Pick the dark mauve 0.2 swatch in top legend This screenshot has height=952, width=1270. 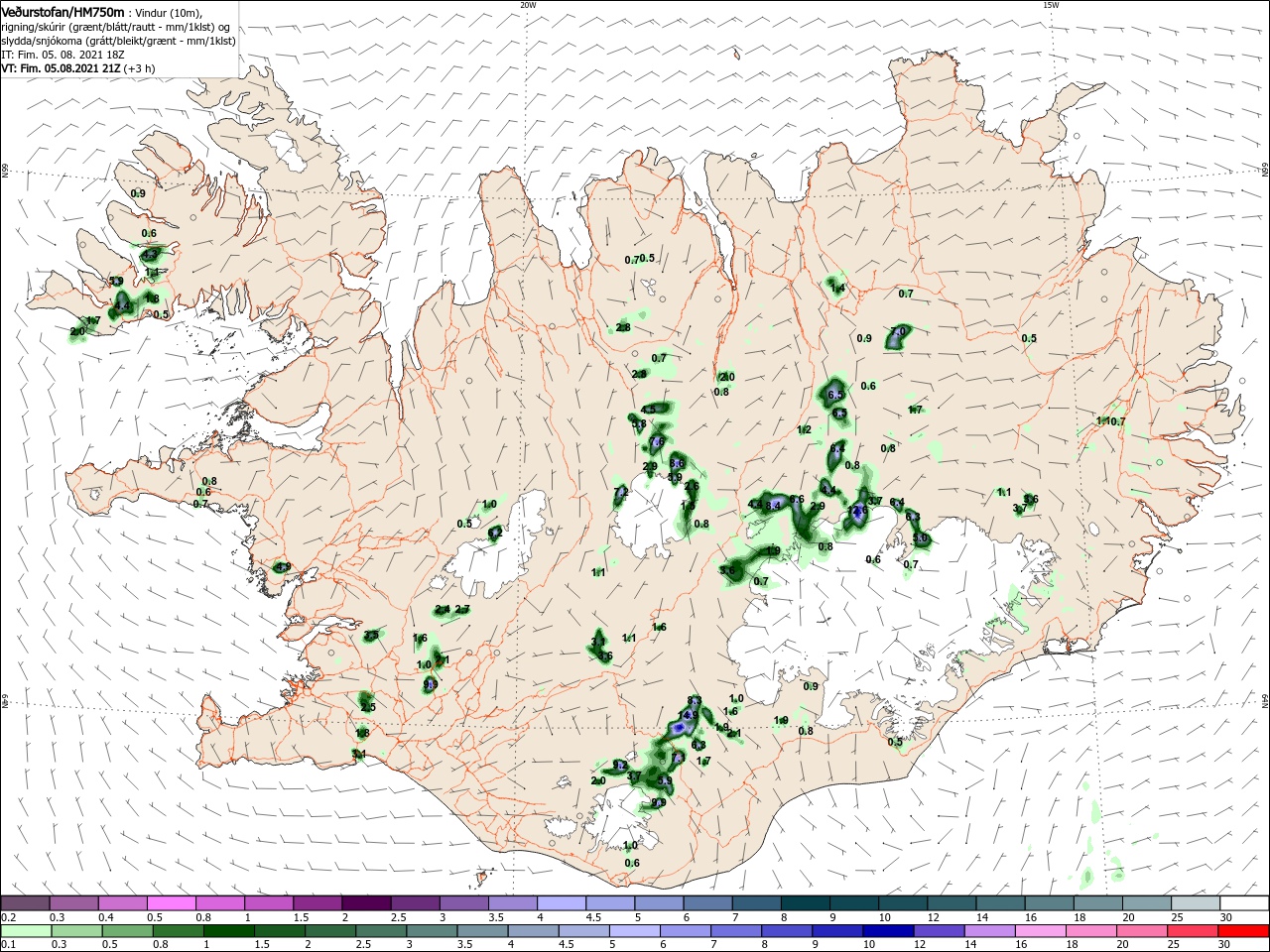click(25, 902)
